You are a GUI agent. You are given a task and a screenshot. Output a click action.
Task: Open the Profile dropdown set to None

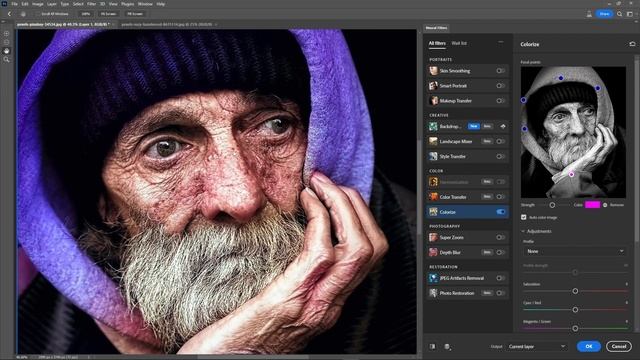click(x=575, y=251)
